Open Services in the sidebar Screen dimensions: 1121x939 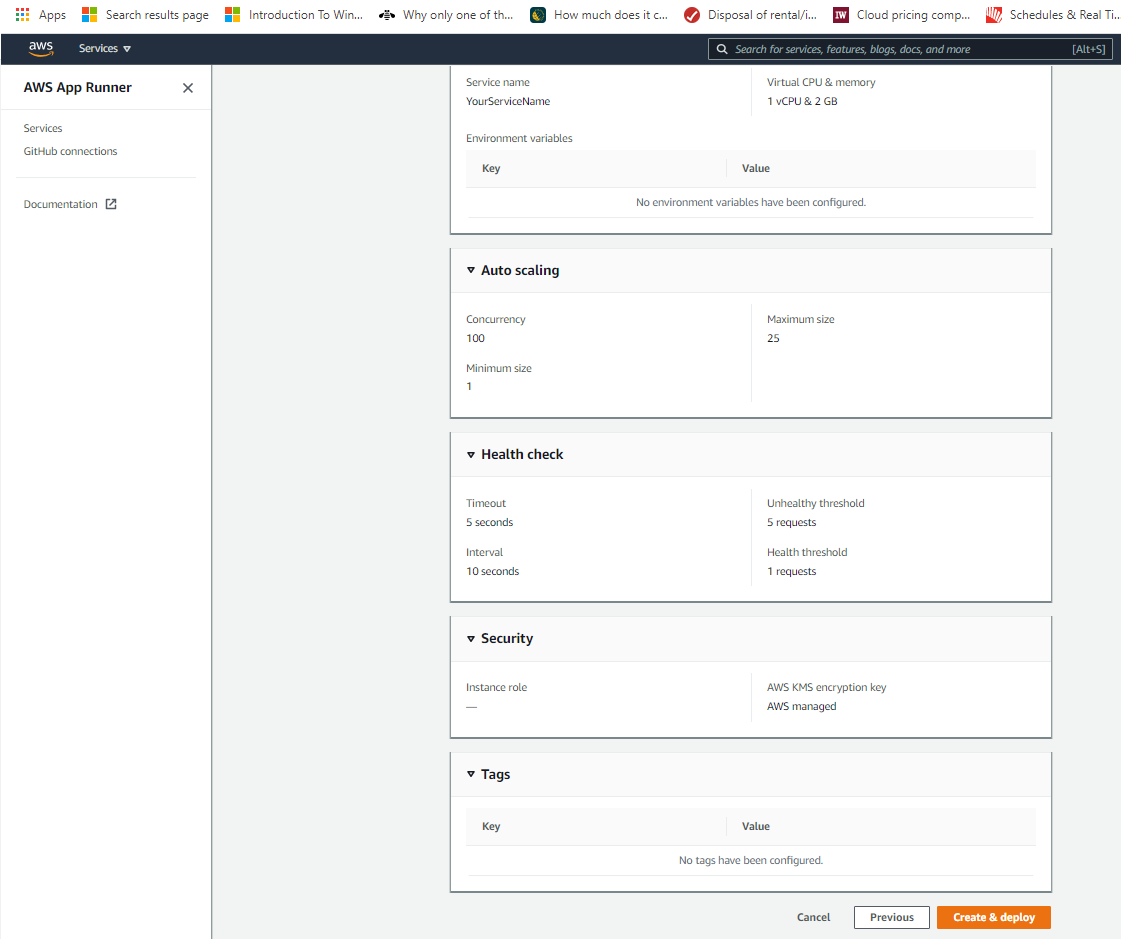[43, 128]
